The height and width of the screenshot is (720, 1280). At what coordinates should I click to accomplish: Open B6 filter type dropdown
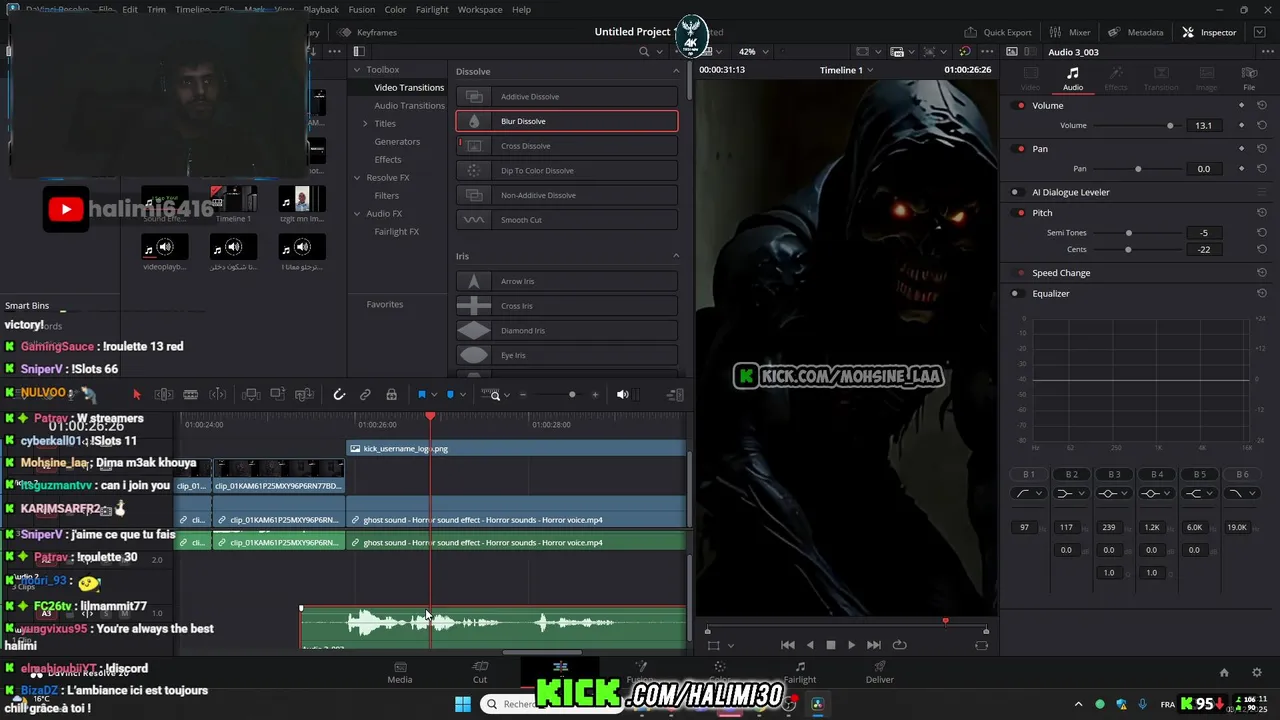(x=1242, y=493)
